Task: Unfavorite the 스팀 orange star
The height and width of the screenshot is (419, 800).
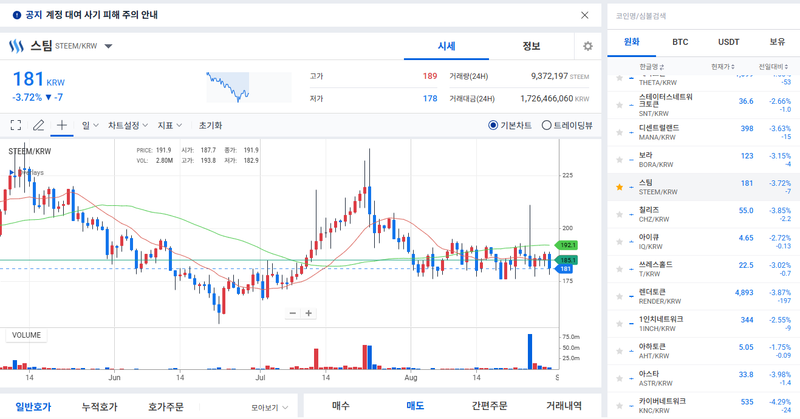Action: tap(619, 187)
